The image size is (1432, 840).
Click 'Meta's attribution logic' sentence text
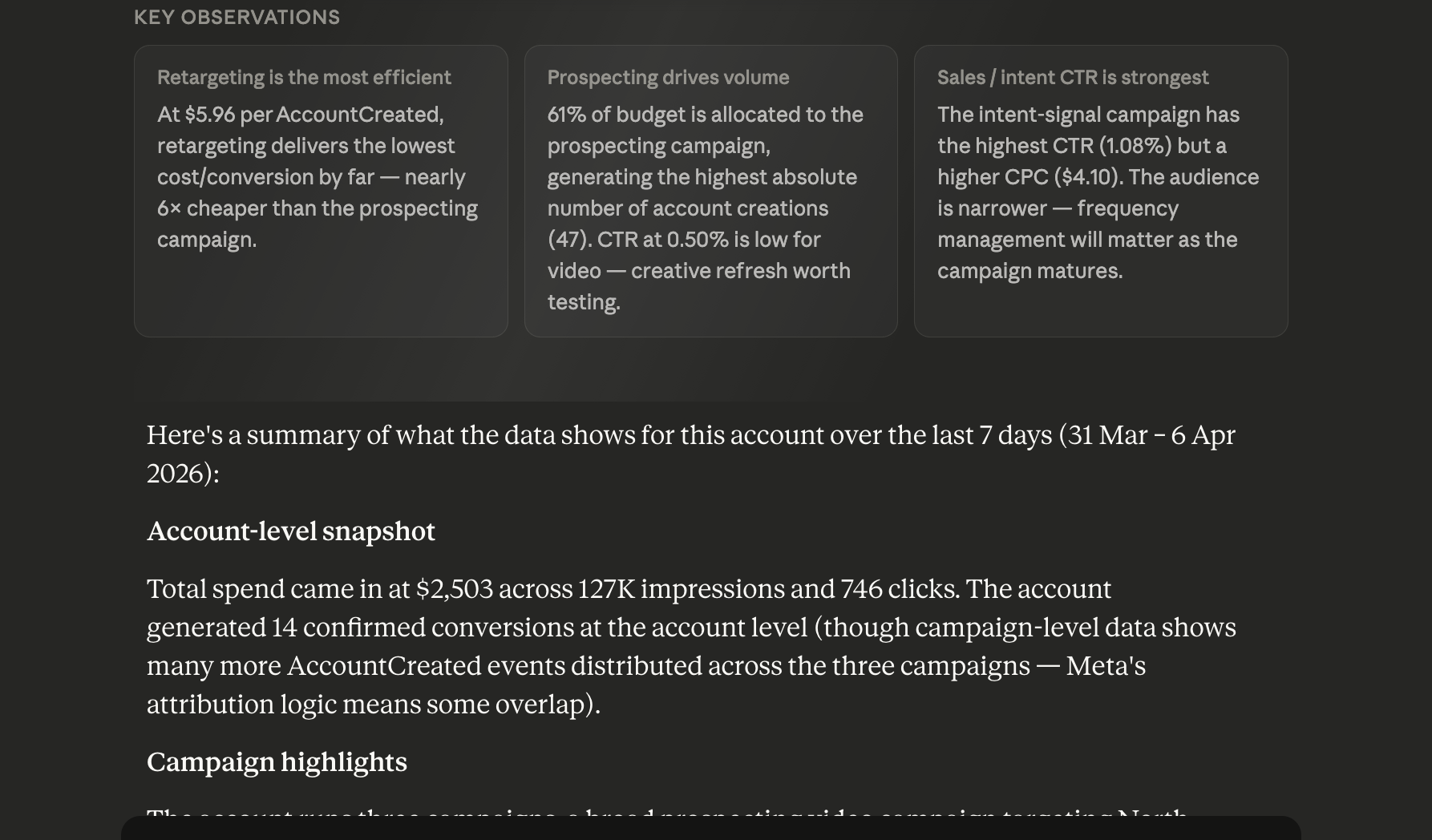(x=646, y=685)
